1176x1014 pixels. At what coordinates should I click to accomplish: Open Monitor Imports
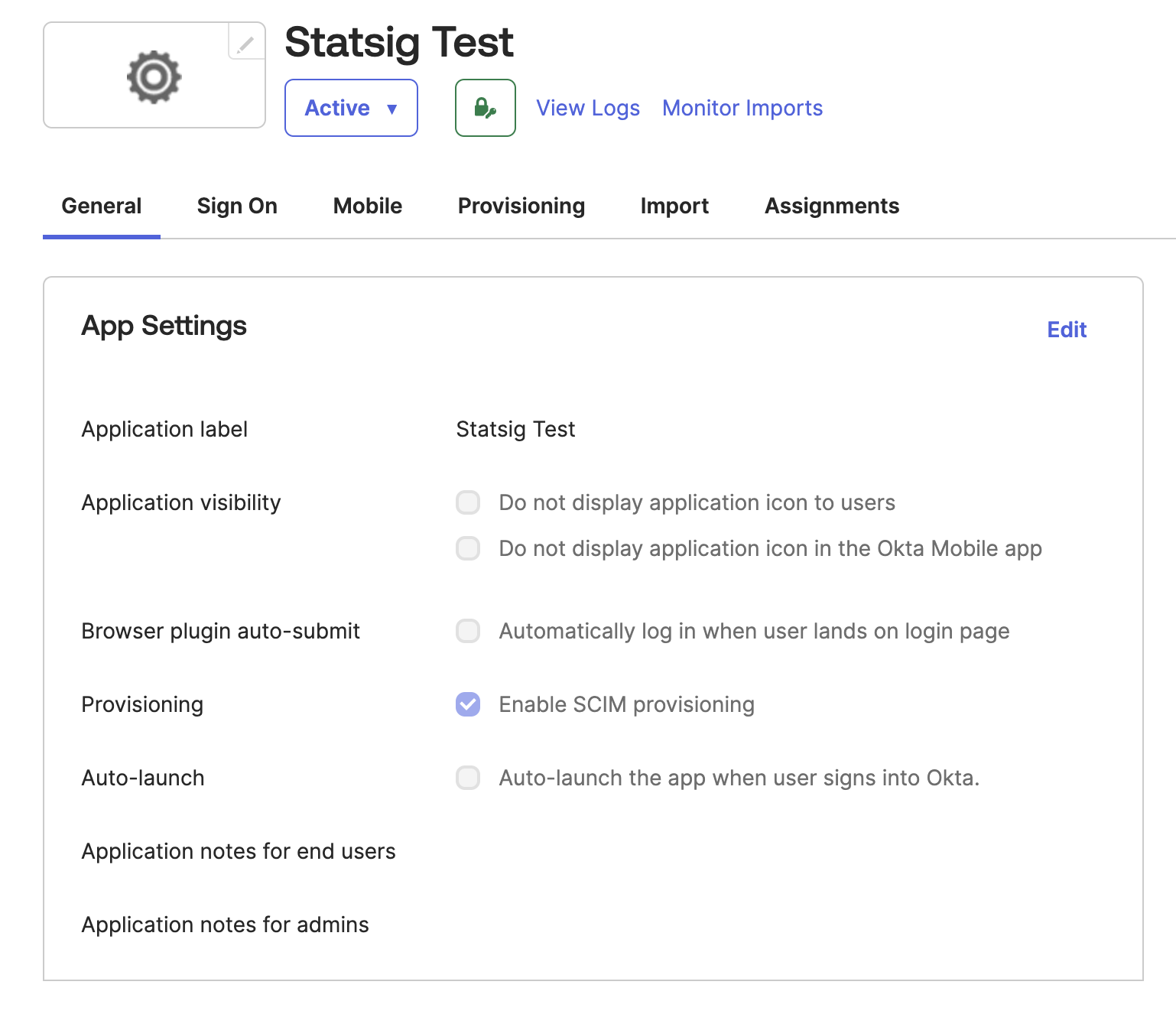pos(742,108)
